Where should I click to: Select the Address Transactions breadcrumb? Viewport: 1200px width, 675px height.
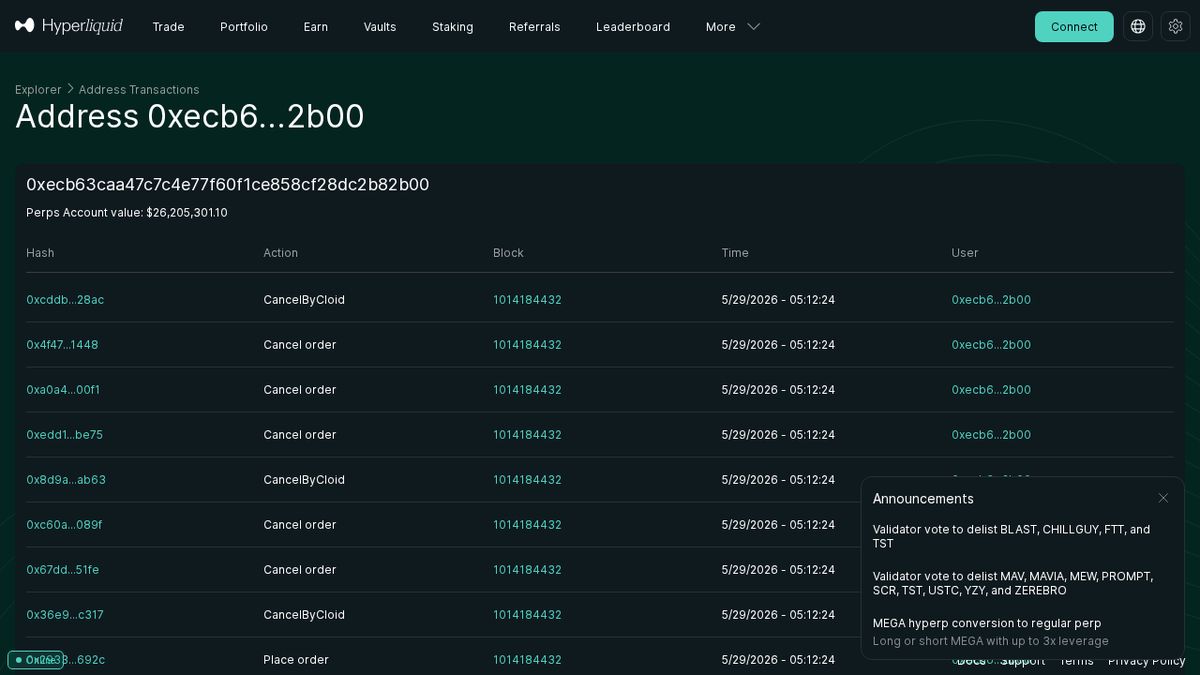click(x=139, y=90)
